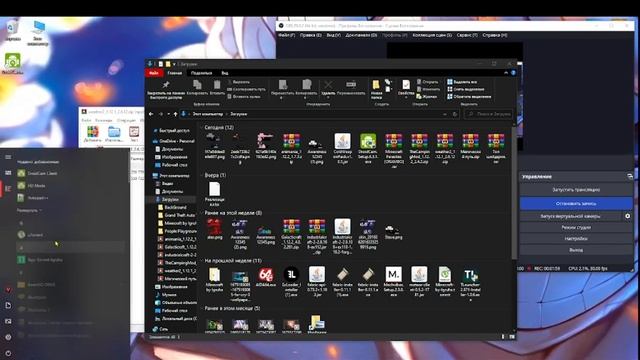Open the red File tab in Explorer
The width and height of the screenshot is (640, 360).
[x=154, y=73]
